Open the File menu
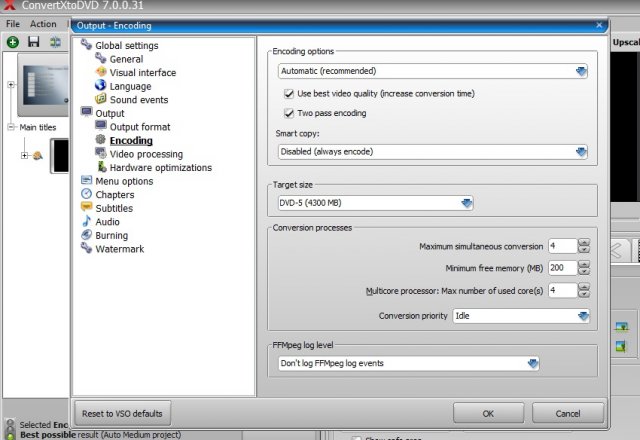 tap(13, 24)
